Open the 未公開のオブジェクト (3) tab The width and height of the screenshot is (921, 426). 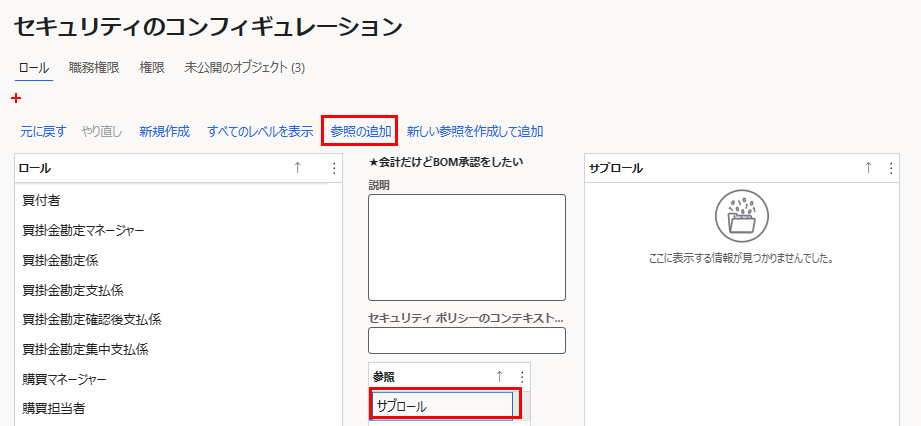(244, 68)
